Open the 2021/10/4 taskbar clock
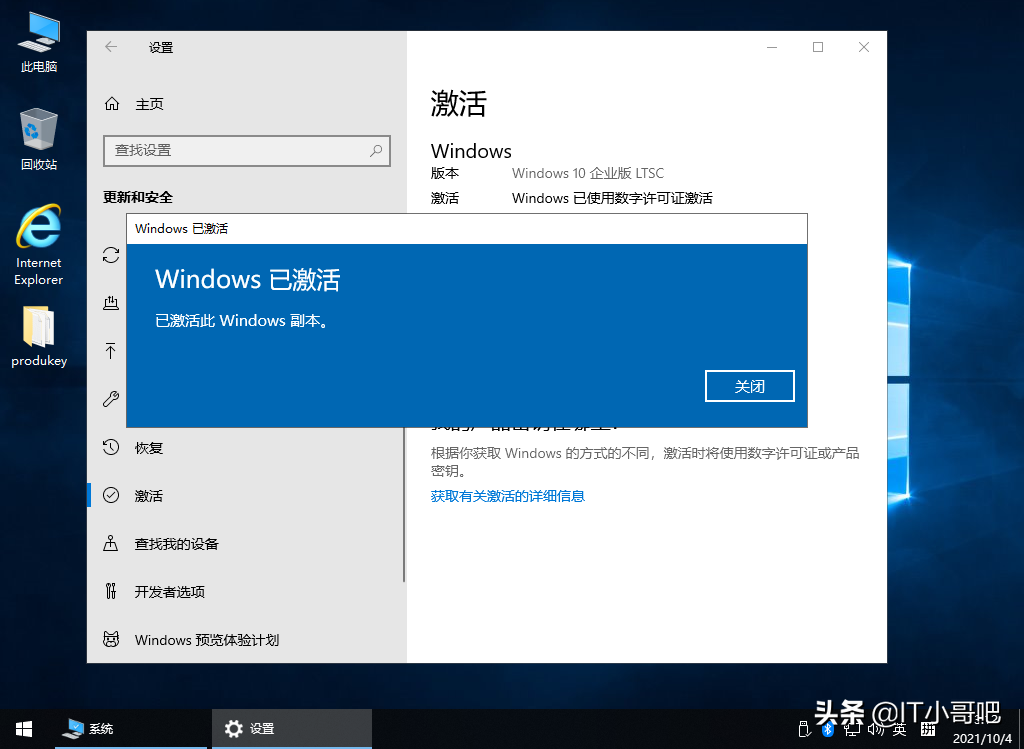This screenshot has width=1024, height=749. (x=982, y=730)
